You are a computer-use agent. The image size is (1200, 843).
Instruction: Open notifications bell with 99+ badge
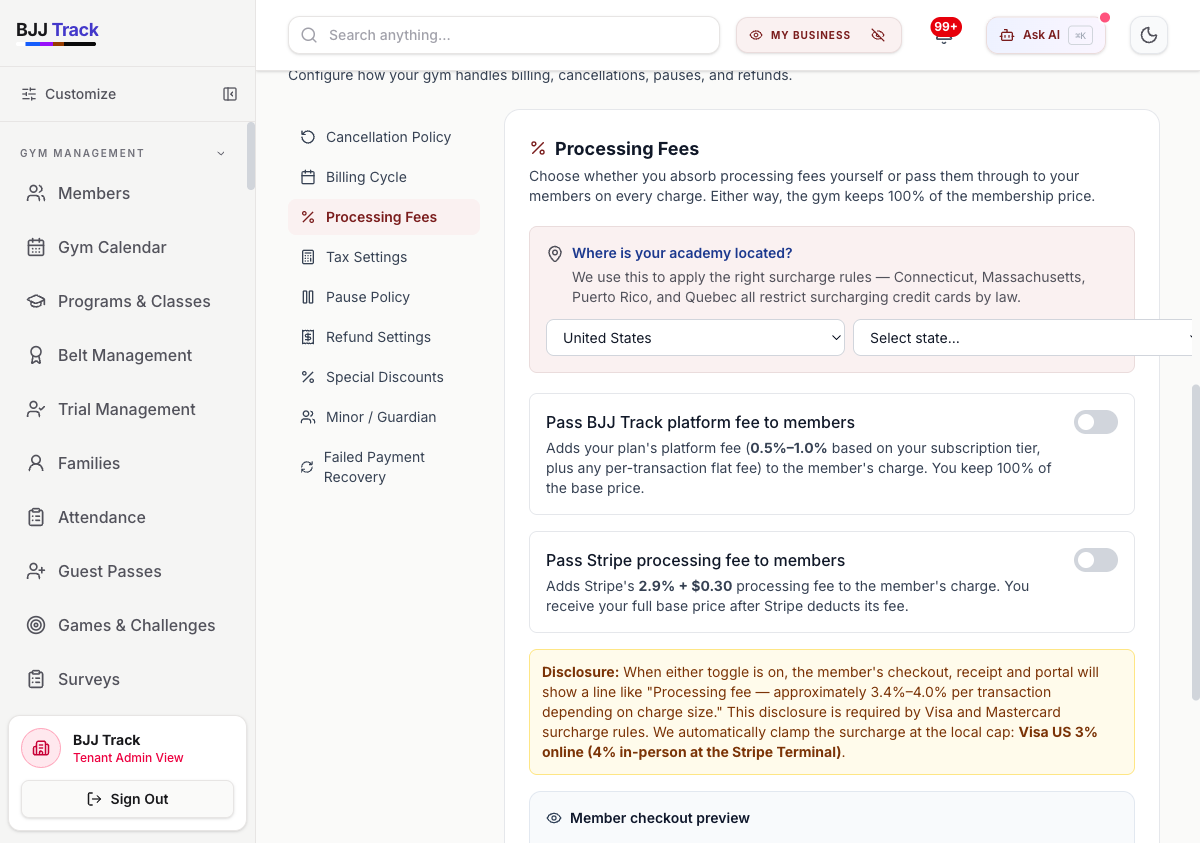944,32
